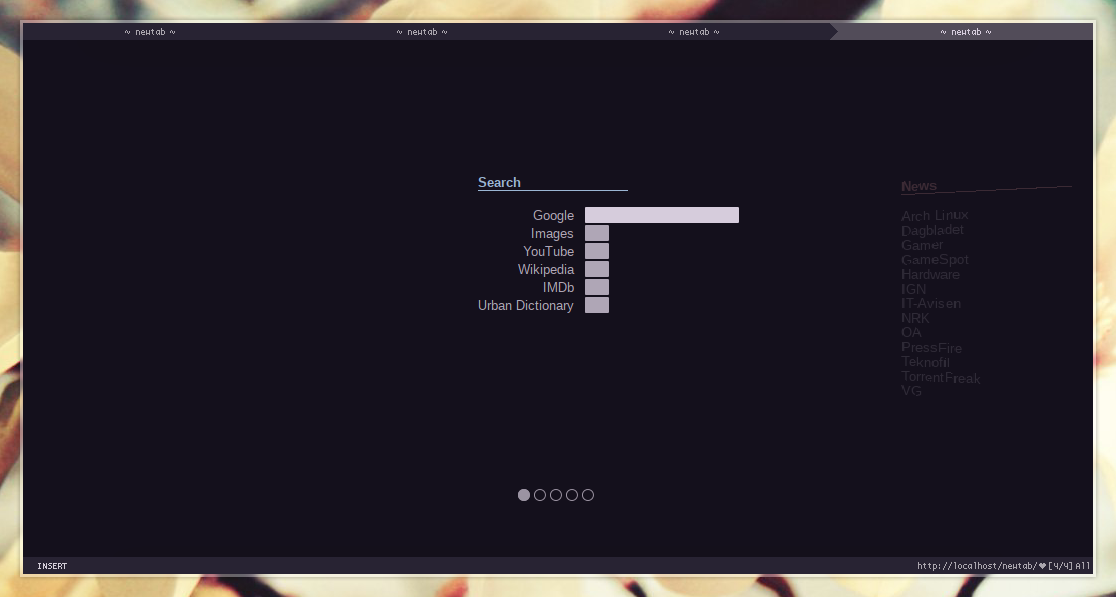Click inside the Urban Dictionary search field
The image size is (1116, 597).
(x=597, y=305)
